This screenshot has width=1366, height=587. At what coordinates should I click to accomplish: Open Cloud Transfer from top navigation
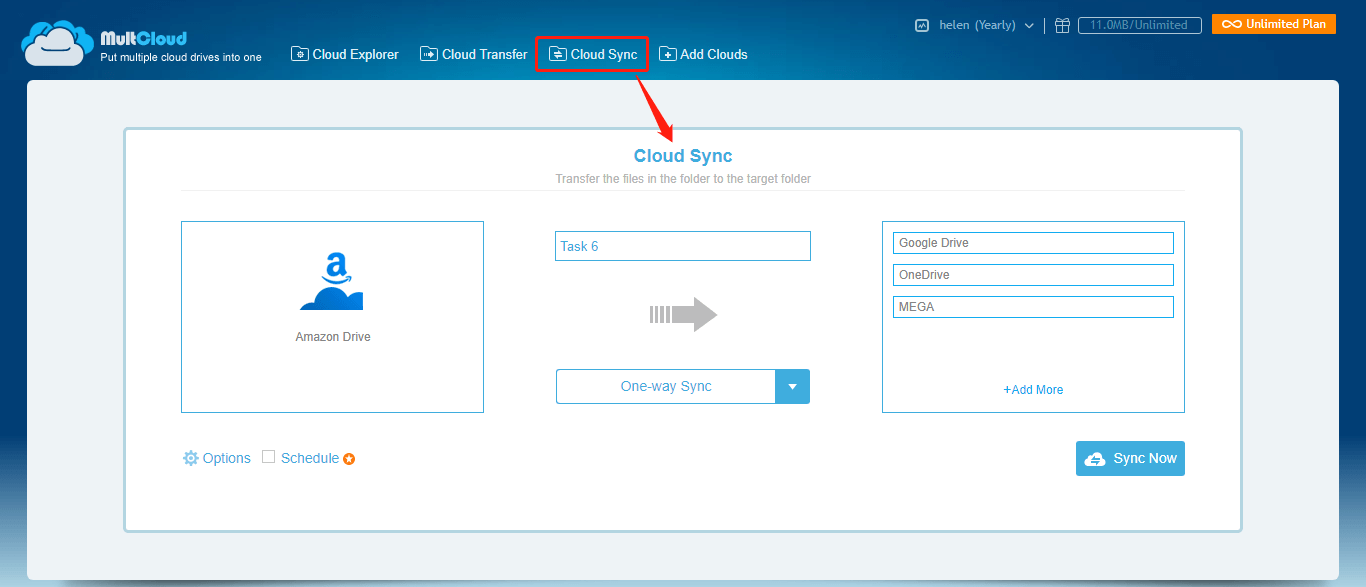pyautogui.click(x=474, y=54)
